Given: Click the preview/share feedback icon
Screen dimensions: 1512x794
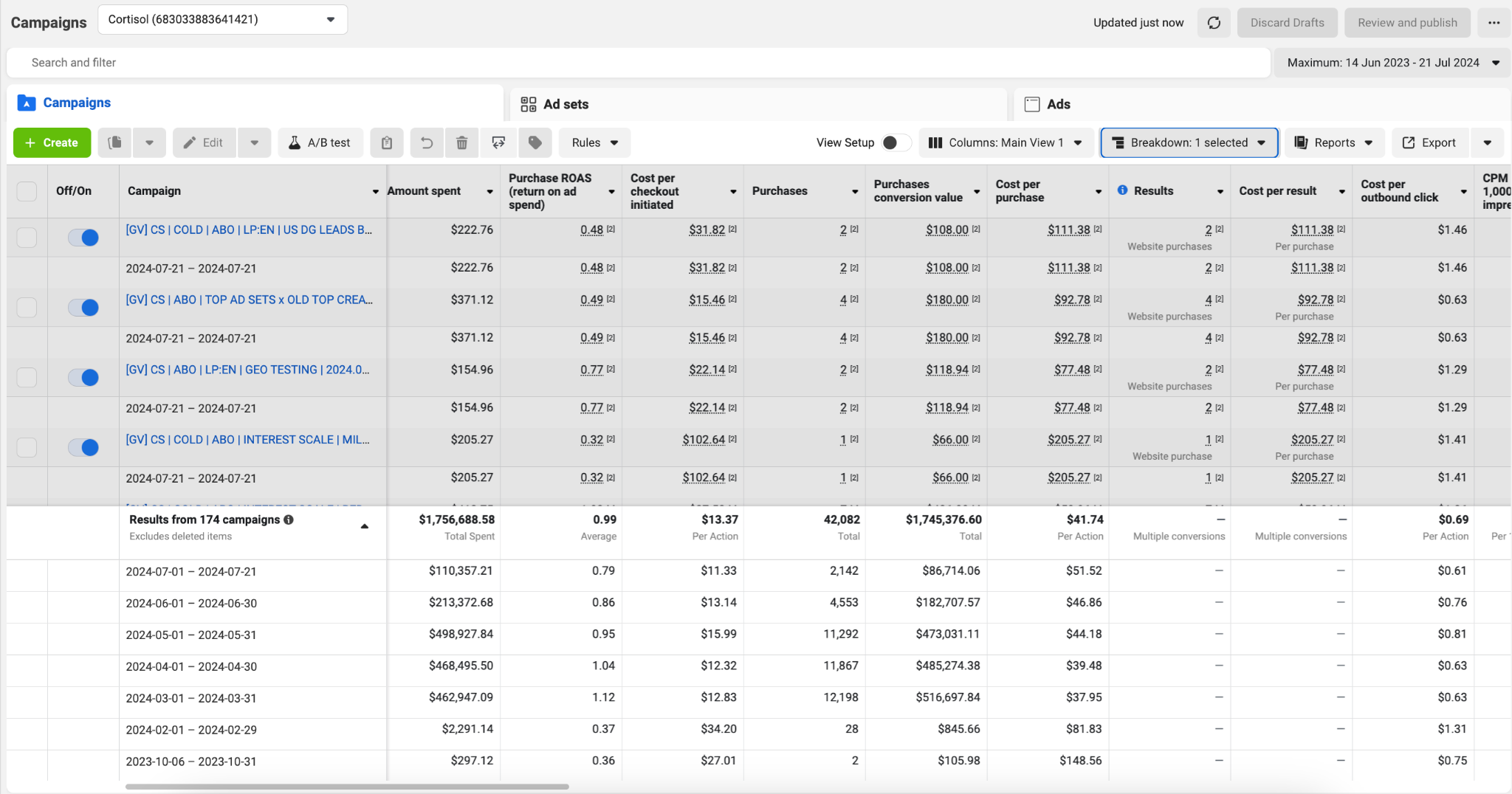Looking at the screenshot, I should coord(498,142).
